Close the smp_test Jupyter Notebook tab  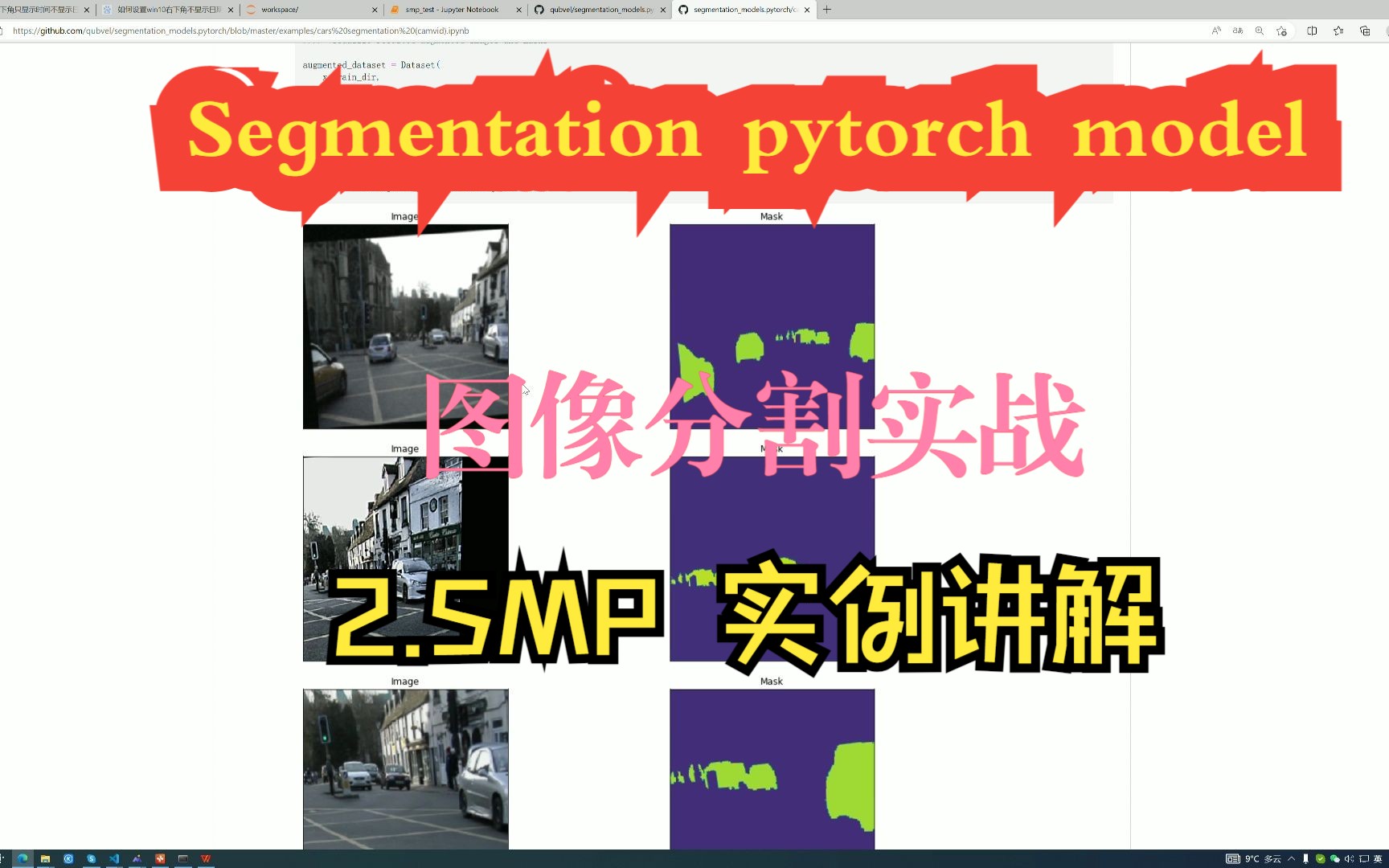518,10
